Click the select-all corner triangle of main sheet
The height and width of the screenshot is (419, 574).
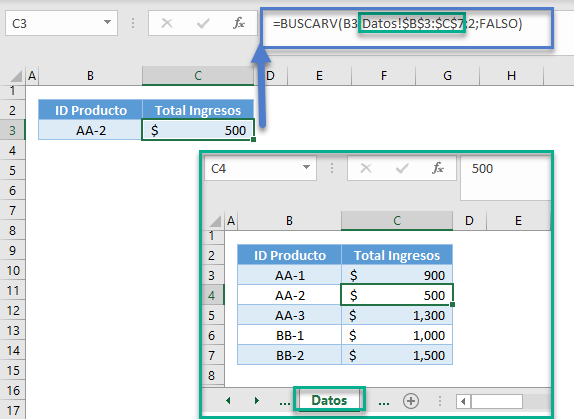(x=17, y=76)
